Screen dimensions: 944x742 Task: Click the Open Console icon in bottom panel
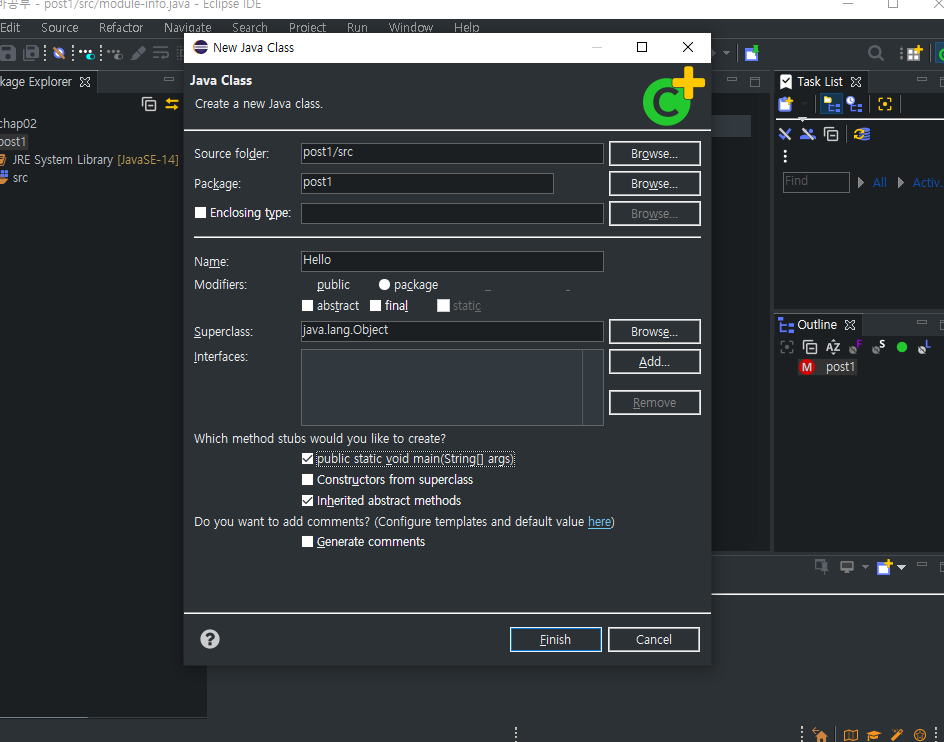pyautogui.click(x=884, y=567)
